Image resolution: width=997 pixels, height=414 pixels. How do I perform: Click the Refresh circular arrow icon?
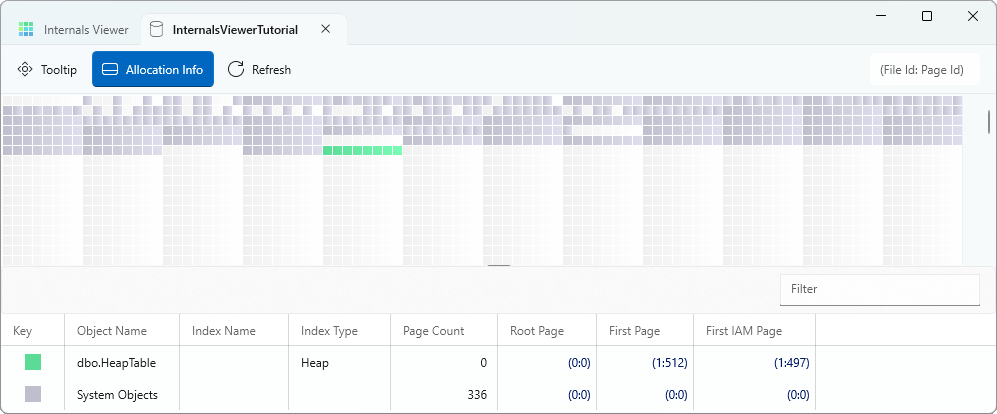pyautogui.click(x=236, y=69)
